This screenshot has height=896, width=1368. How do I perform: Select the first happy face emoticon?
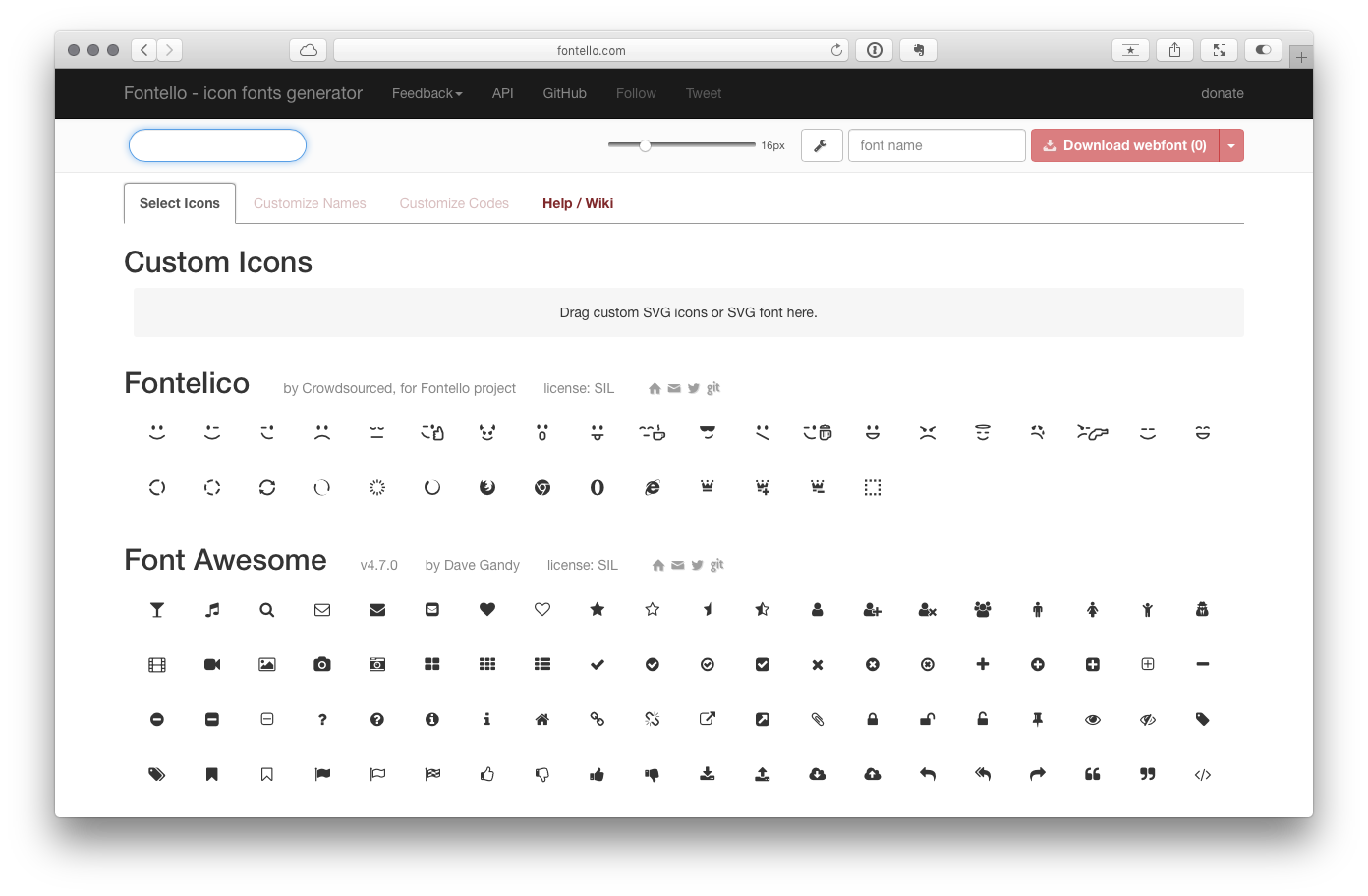pyautogui.click(x=157, y=432)
